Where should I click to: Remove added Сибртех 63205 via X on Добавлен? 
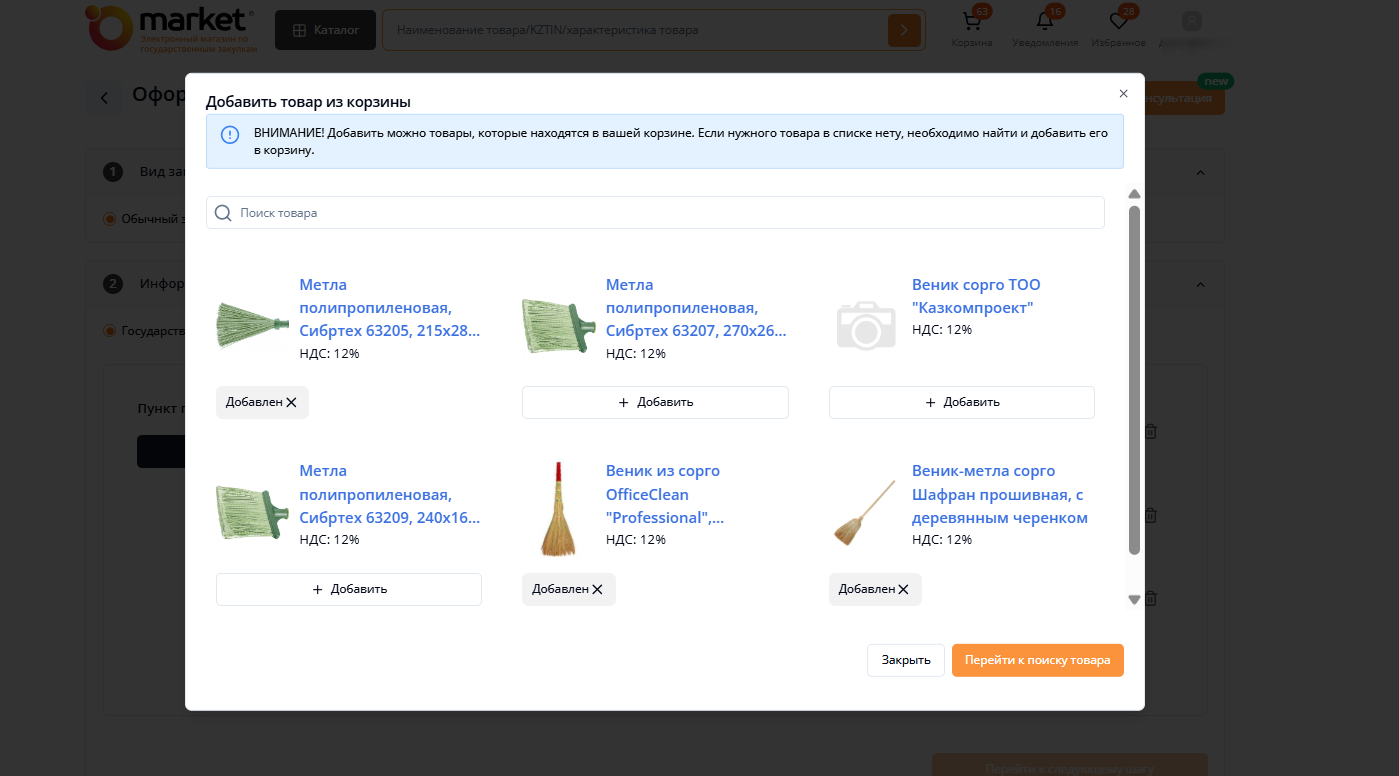(291, 402)
